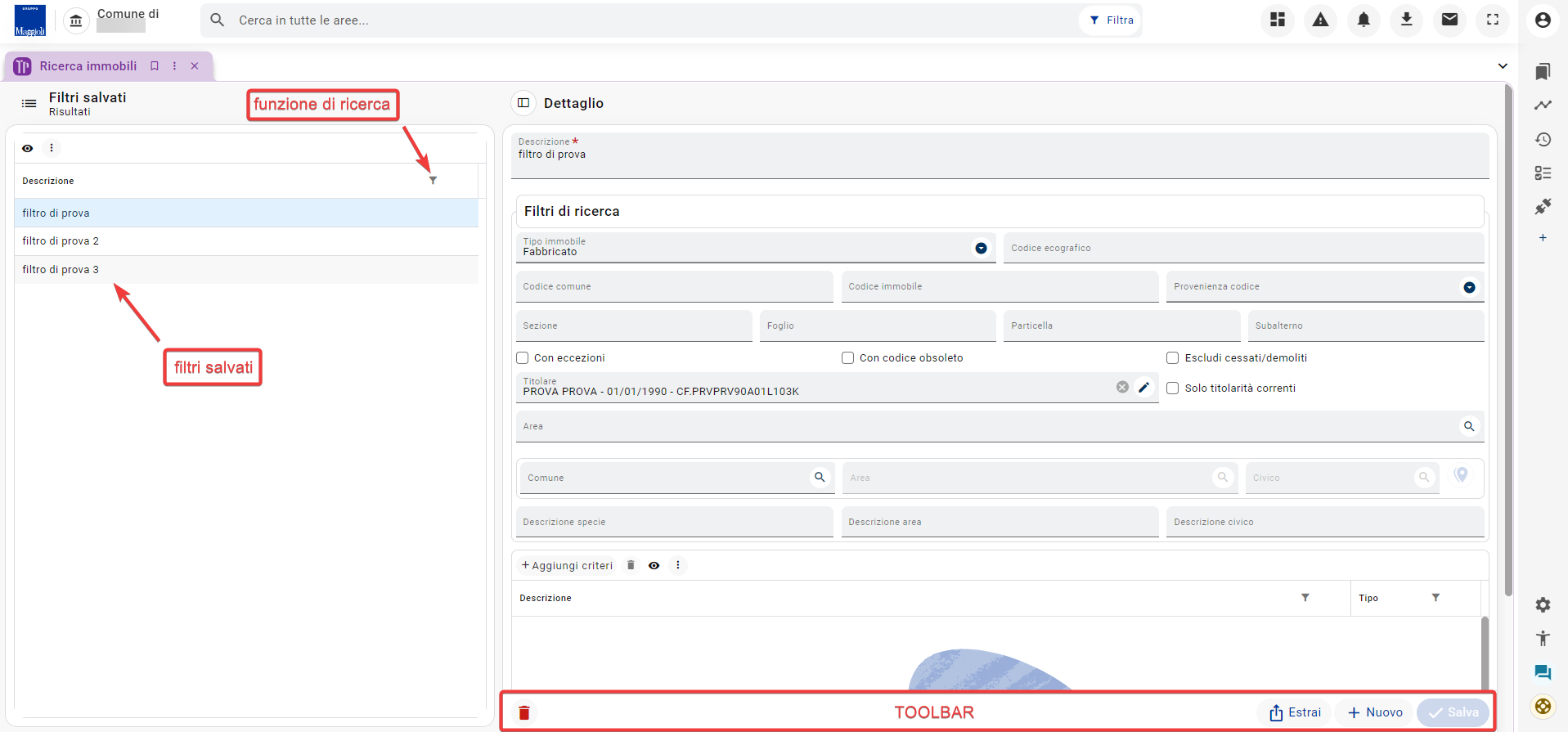This screenshot has height=732, width=1568.
Task: Open the checklist sidebar icon
Action: pos(1543,173)
